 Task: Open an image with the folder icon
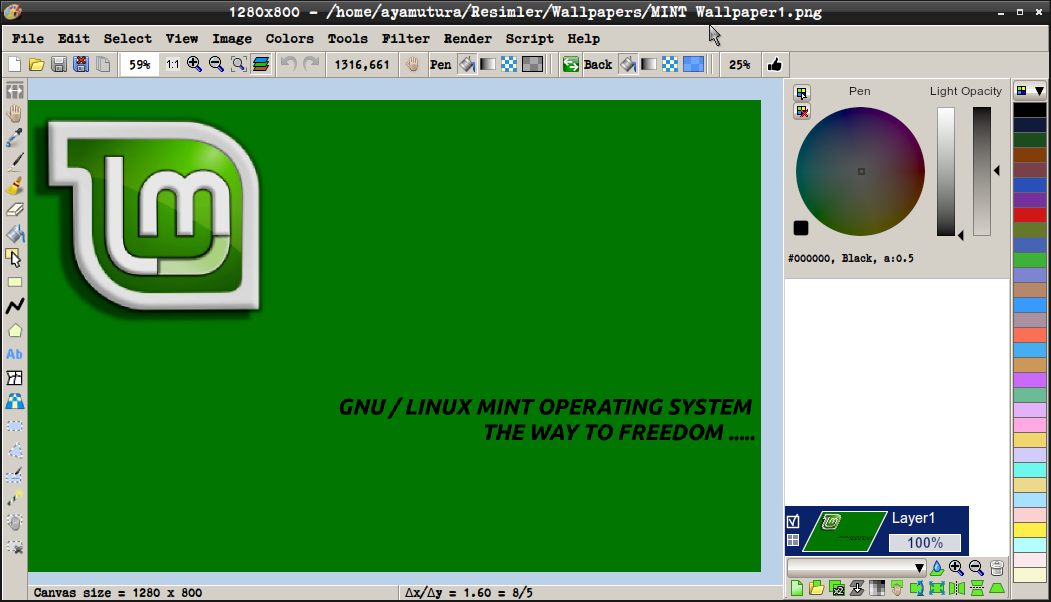coord(36,64)
